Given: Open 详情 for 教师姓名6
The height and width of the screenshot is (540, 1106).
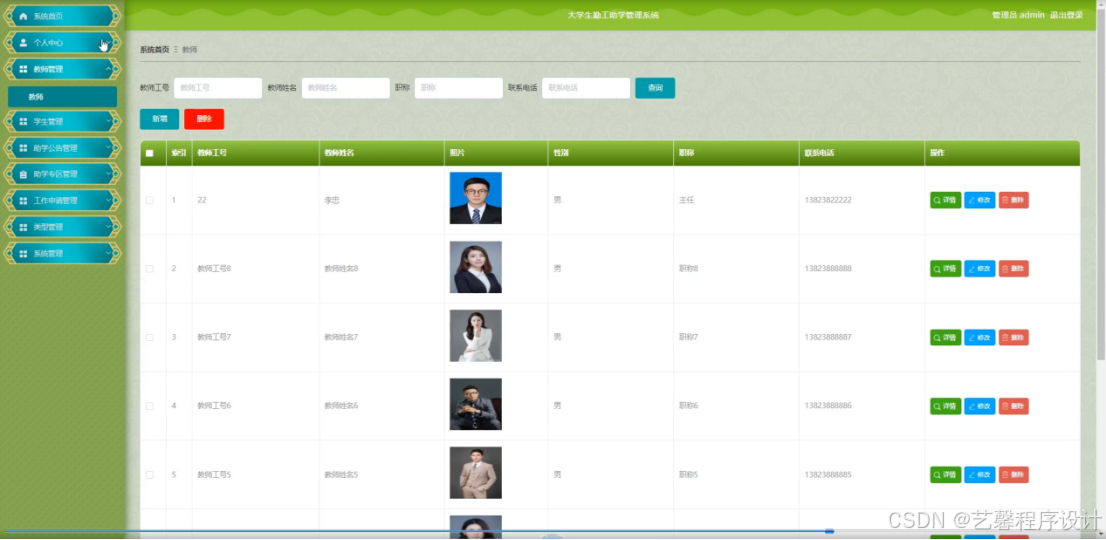Looking at the screenshot, I should pos(945,406).
